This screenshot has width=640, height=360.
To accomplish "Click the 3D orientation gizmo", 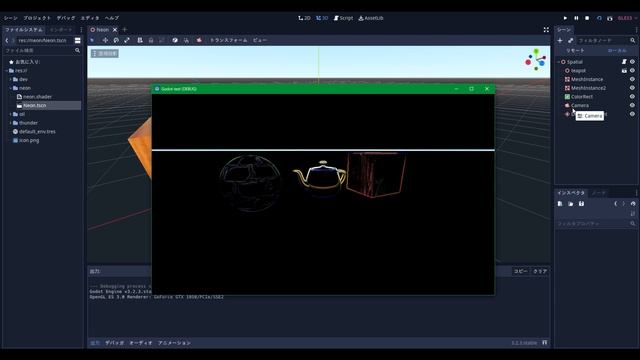I will 536,60.
